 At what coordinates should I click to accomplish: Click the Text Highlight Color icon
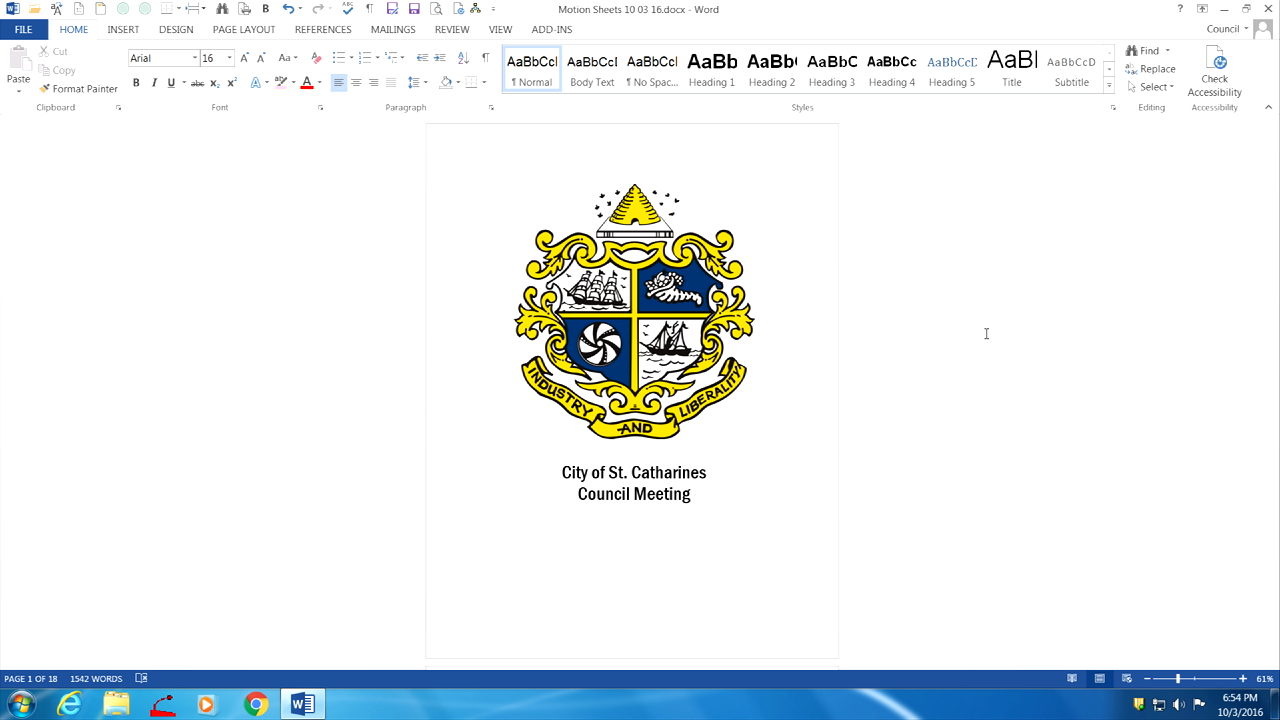coord(281,83)
